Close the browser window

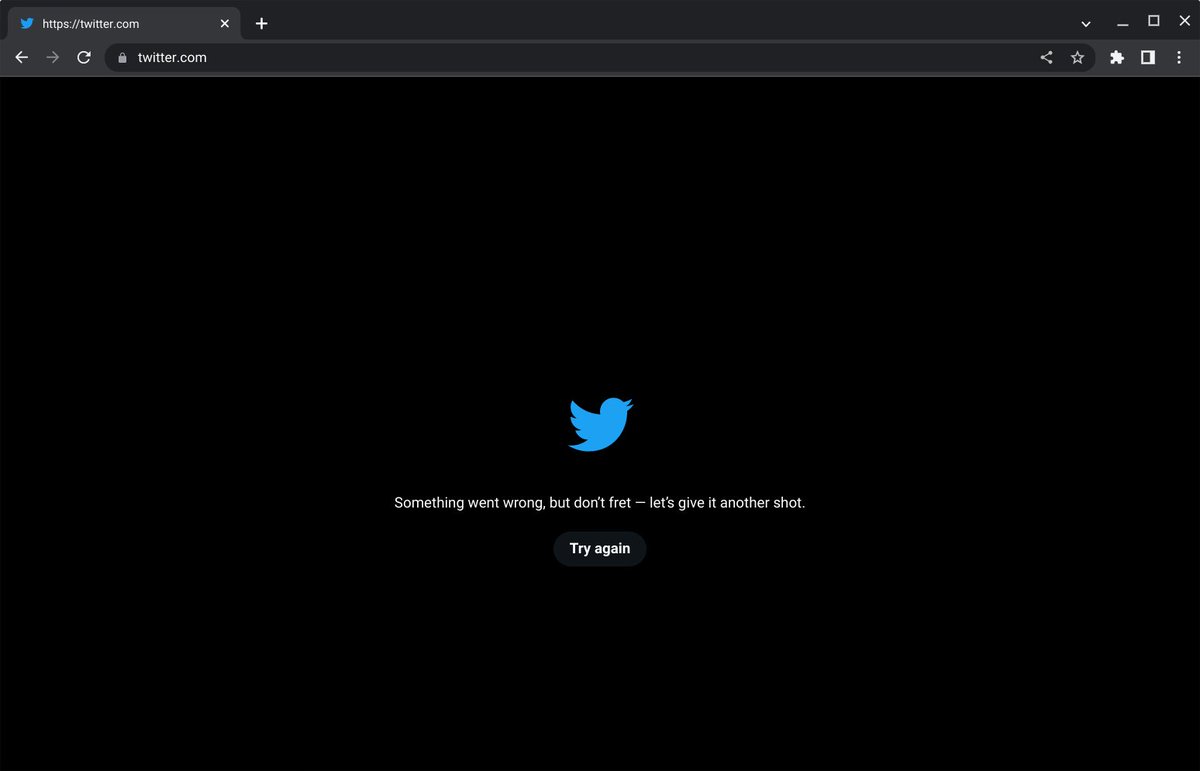[x=1184, y=21]
